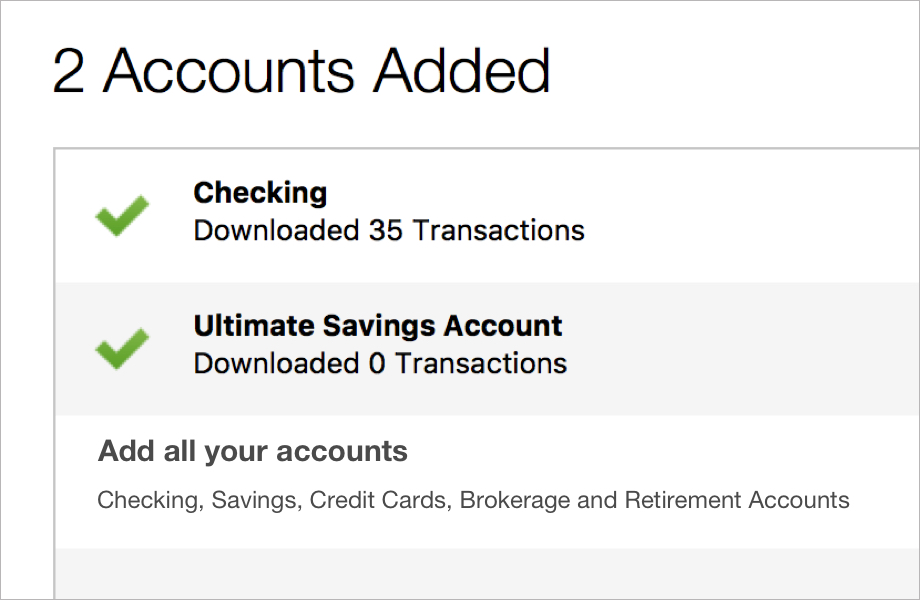Select the bold Checking account name
Screen dimensions: 920x600
[260, 192]
